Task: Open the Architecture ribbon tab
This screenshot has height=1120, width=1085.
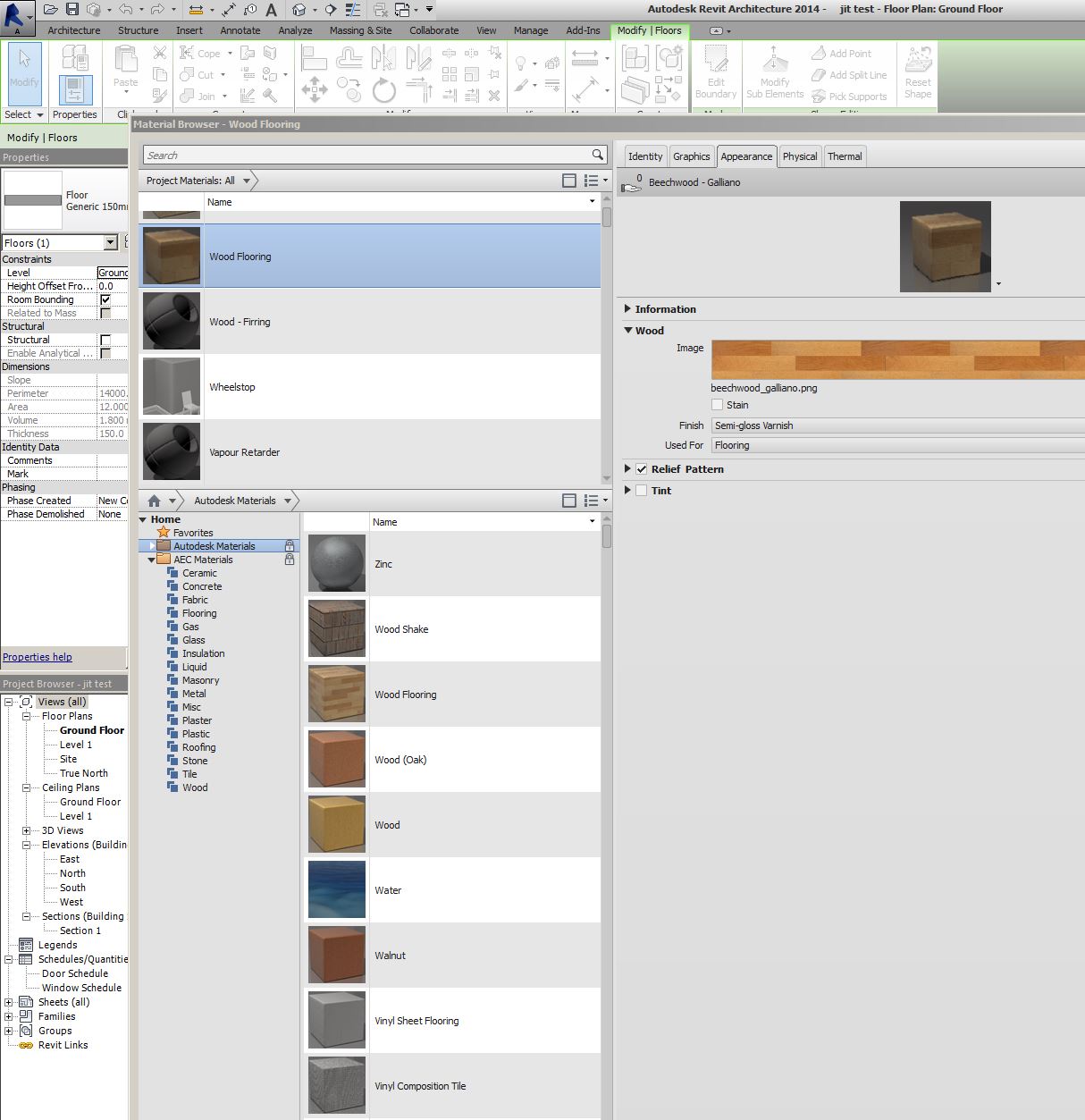Action: point(74,30)
